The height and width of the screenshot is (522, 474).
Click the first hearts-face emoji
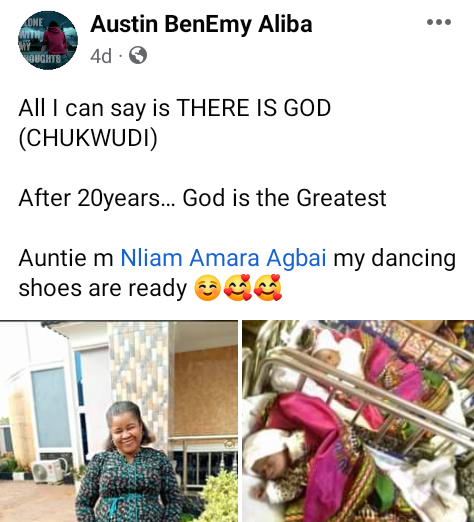coord(237,288)
